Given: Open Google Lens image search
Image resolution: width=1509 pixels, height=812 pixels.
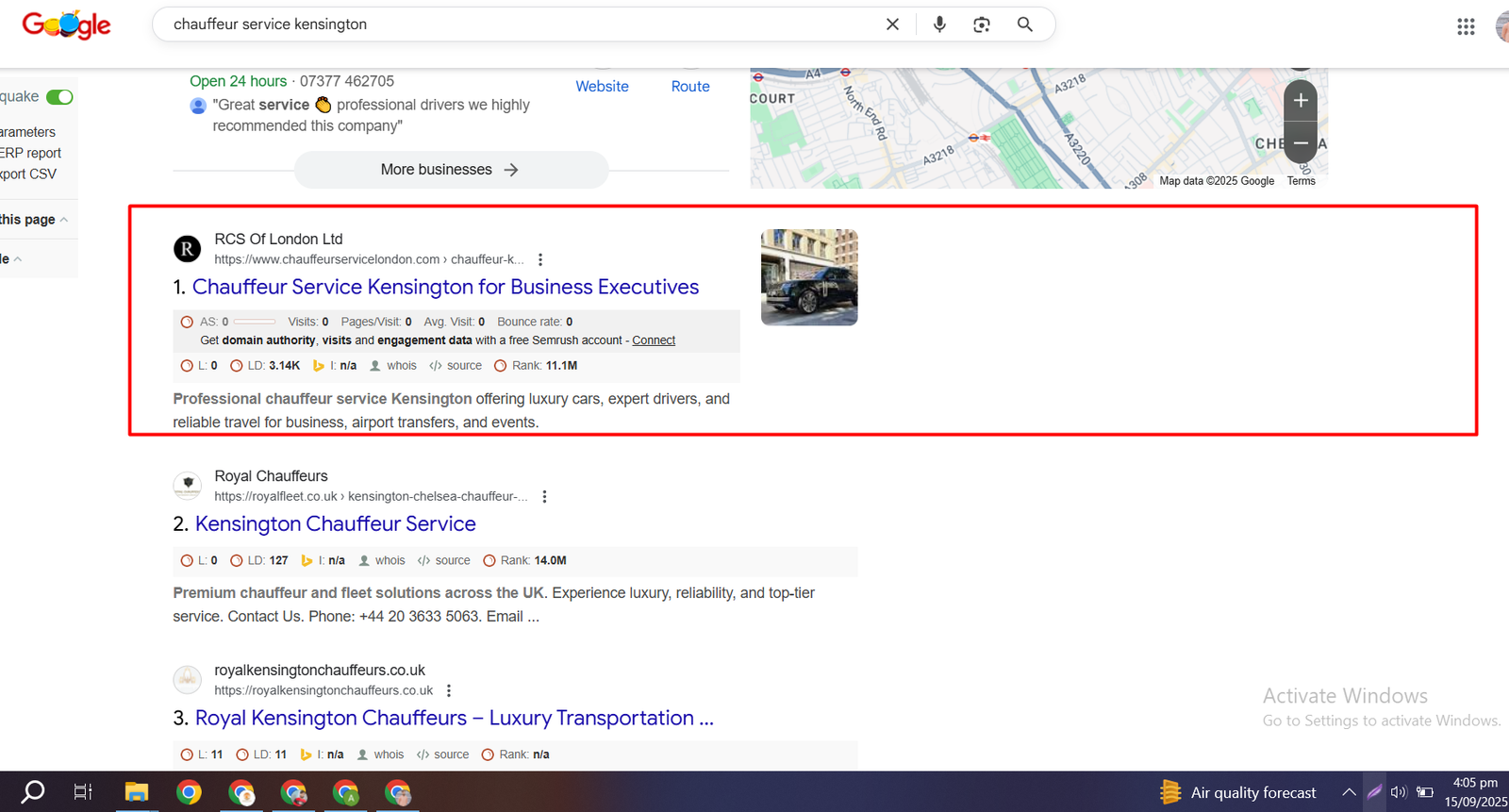Looking at the screenshot, I should (982, 25).
